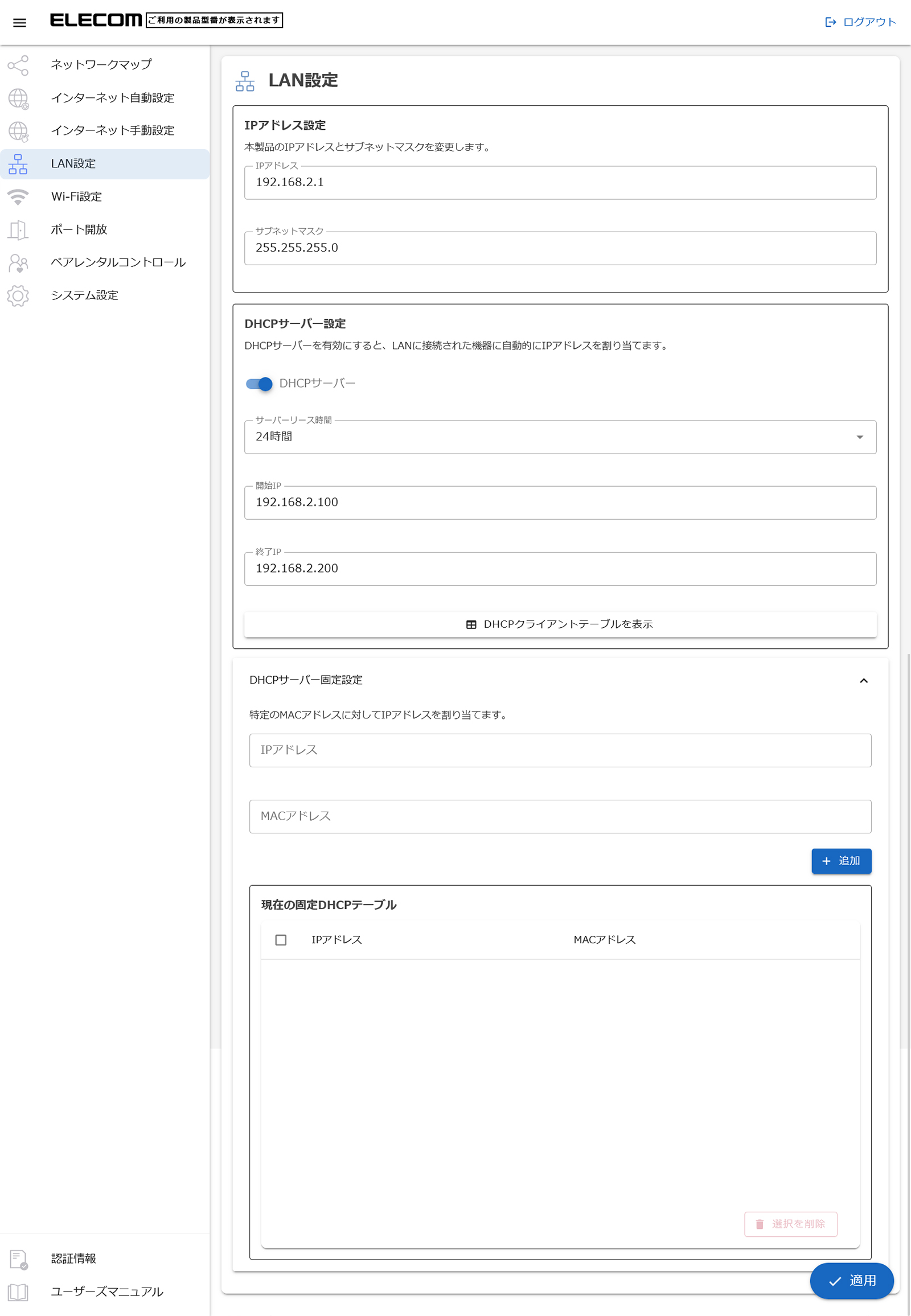The image size is (911, 1316).
Task: Open port forwarding door icon
Action: coord(18,230)
